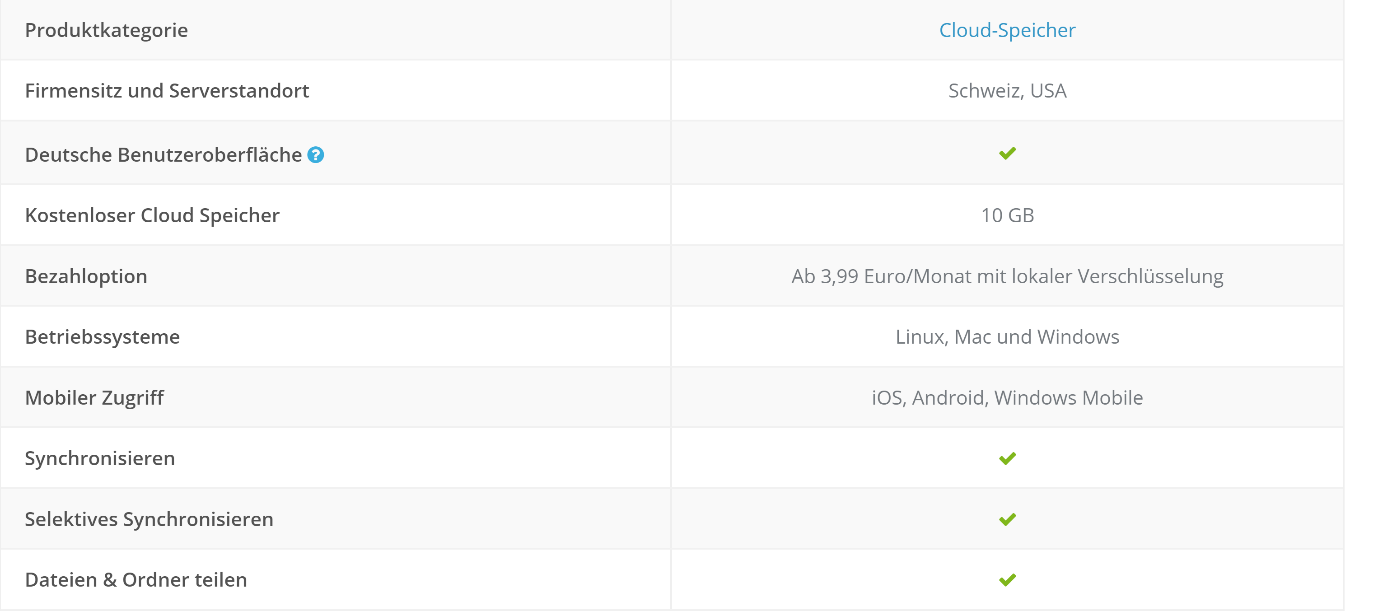The width and height of the screenshot is (1378, 611).
Task: Select Linux, Mac und Windows text
Action: [1007, 337]
